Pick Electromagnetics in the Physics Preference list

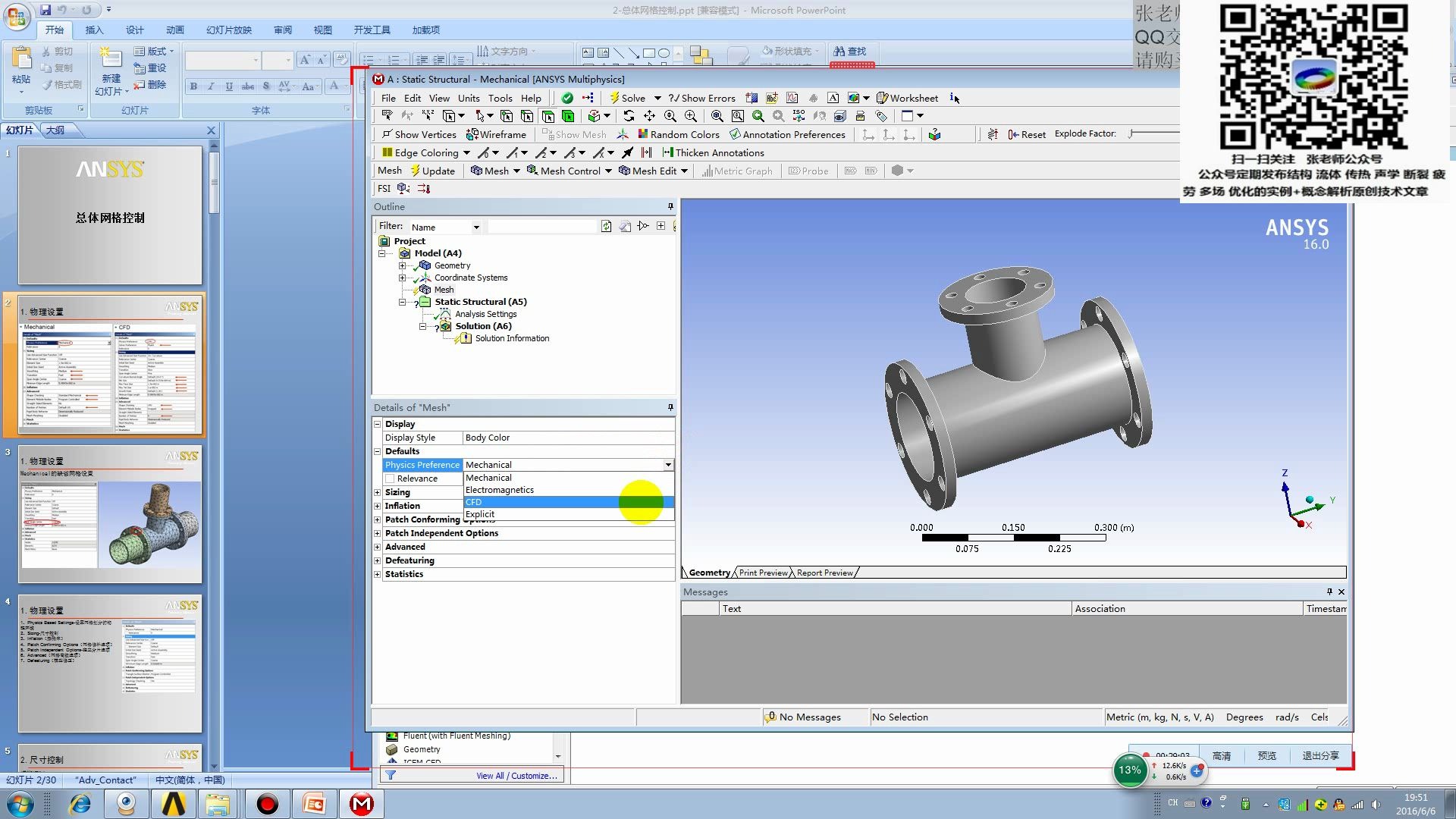tap(569, 490)
